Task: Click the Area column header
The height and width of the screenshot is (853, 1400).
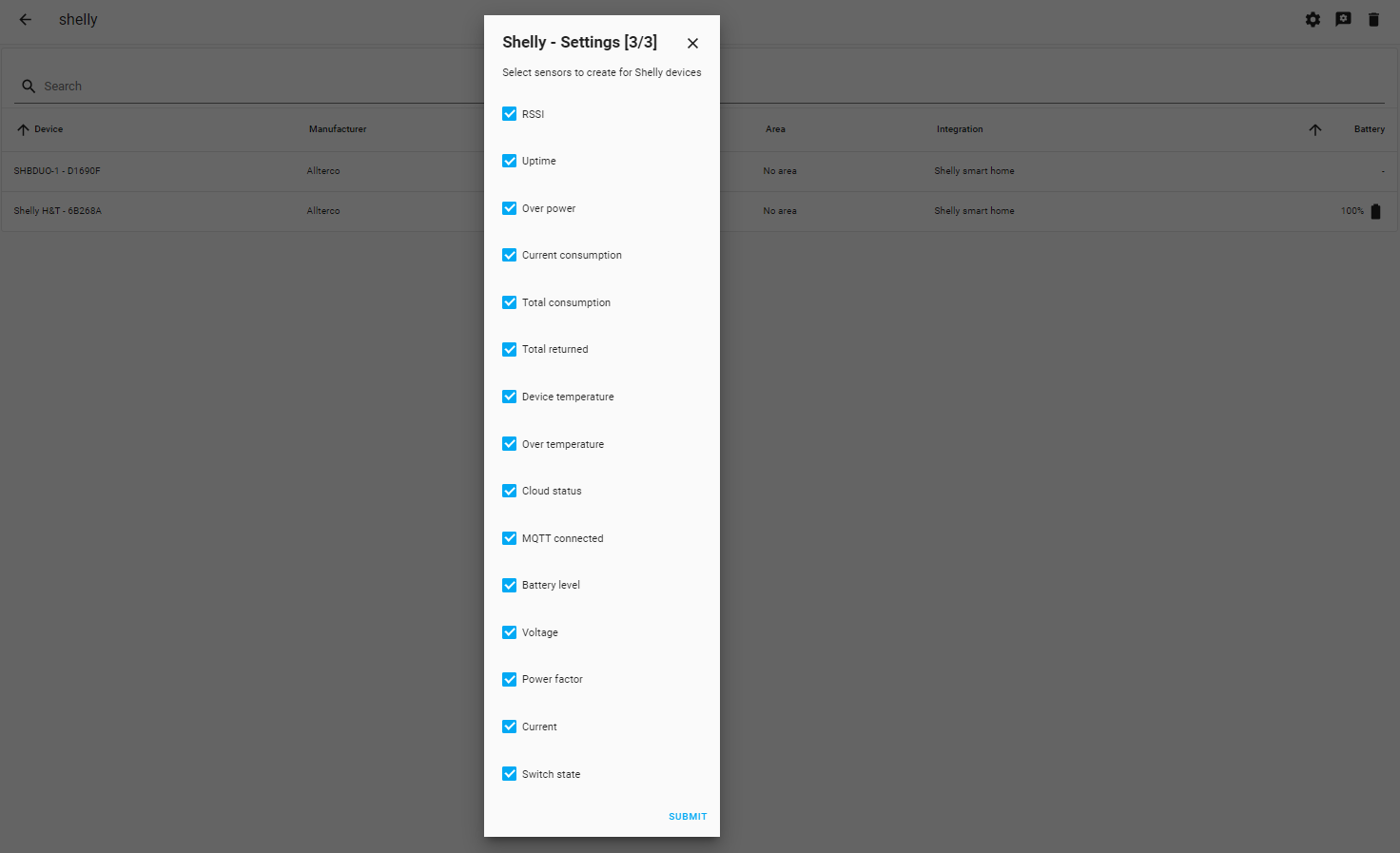Action: point(776,128)
